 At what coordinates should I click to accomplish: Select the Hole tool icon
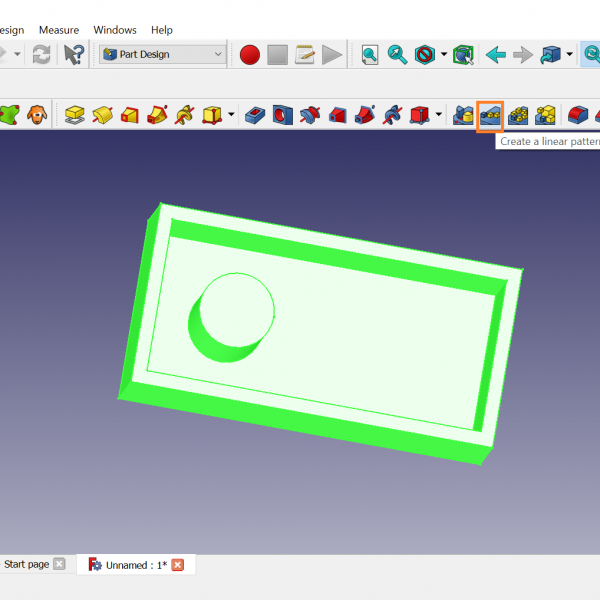pos(282,115)
